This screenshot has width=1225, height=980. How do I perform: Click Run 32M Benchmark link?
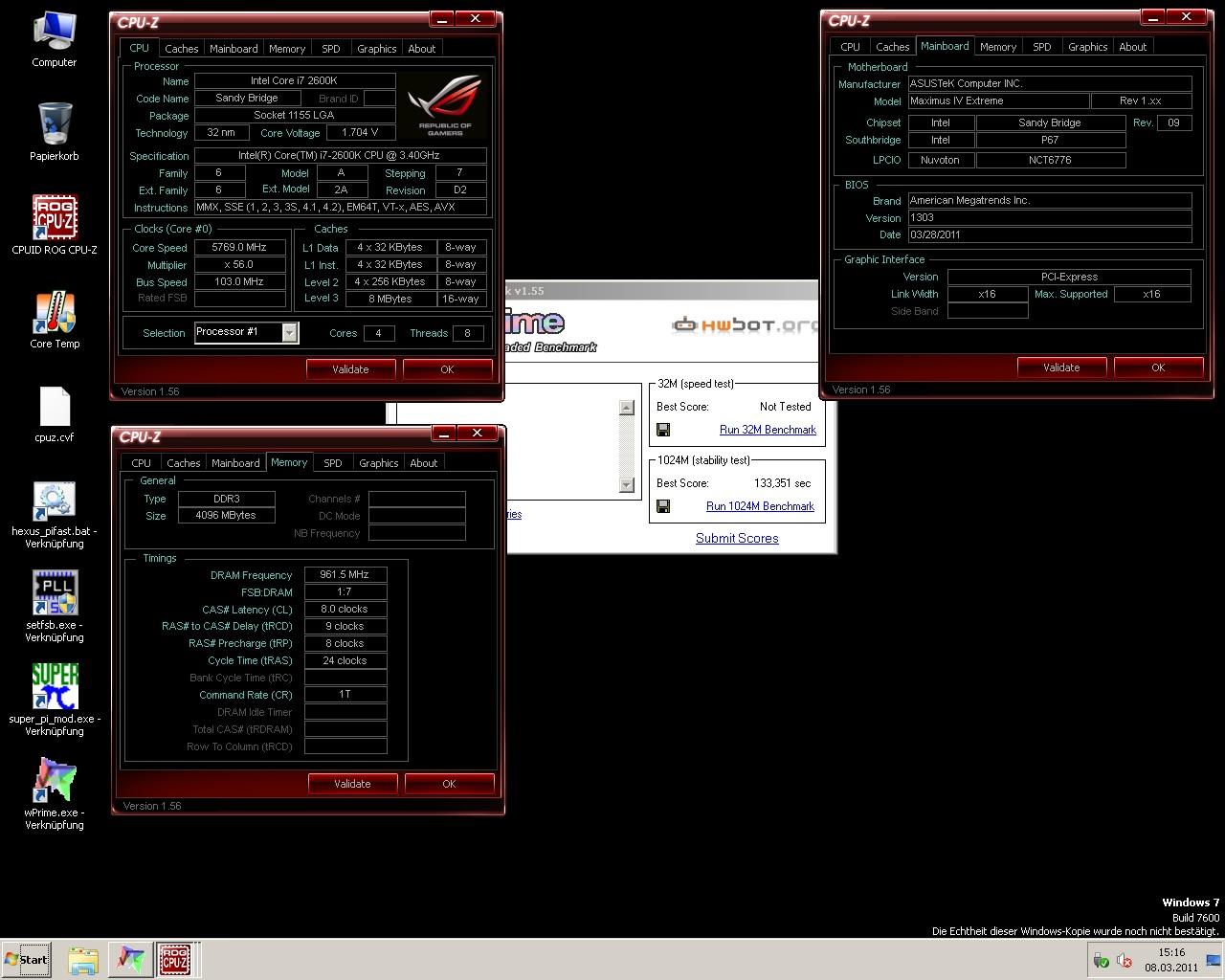click(768, 430)
